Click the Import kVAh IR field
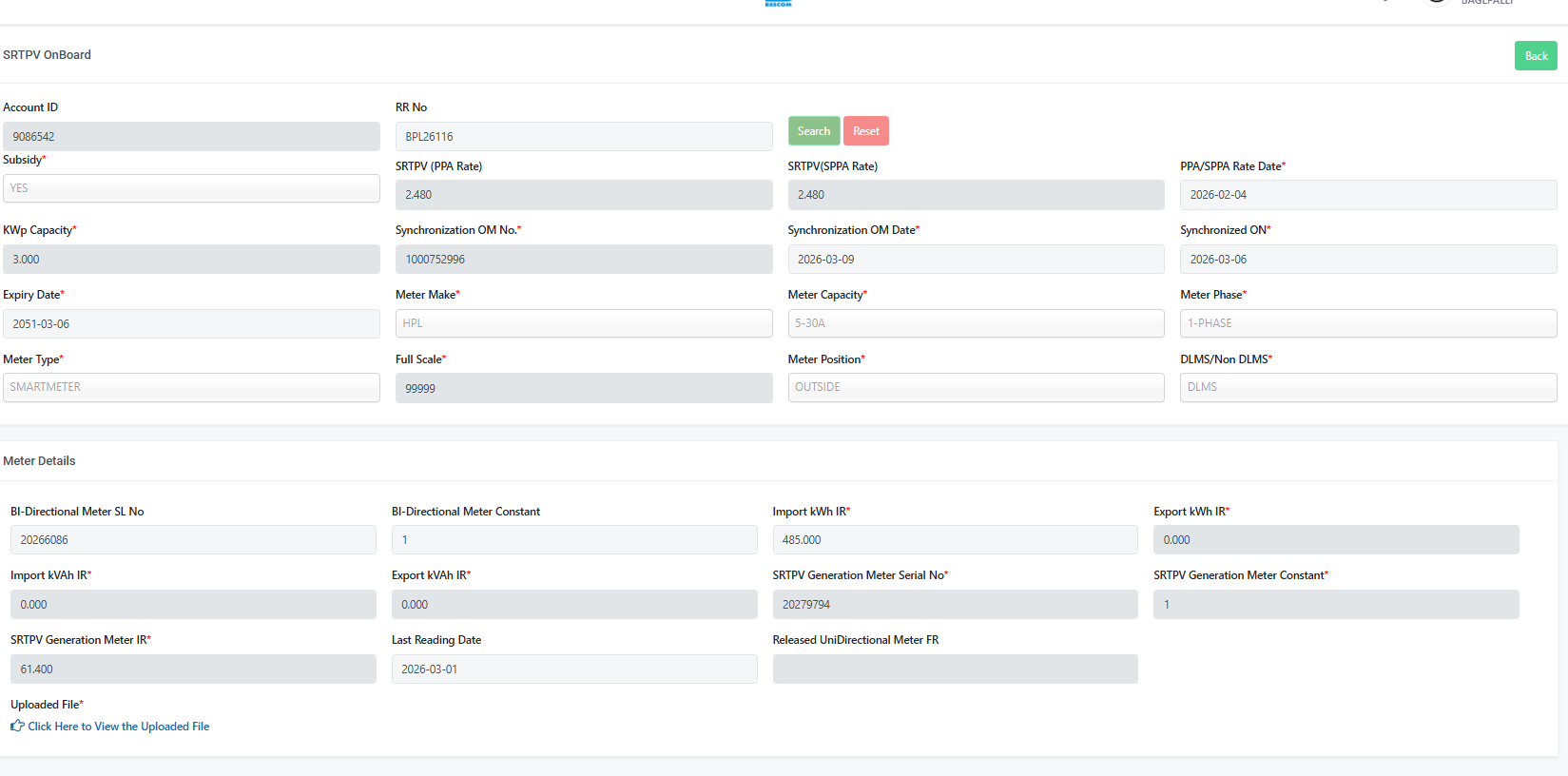 (193, 605)
